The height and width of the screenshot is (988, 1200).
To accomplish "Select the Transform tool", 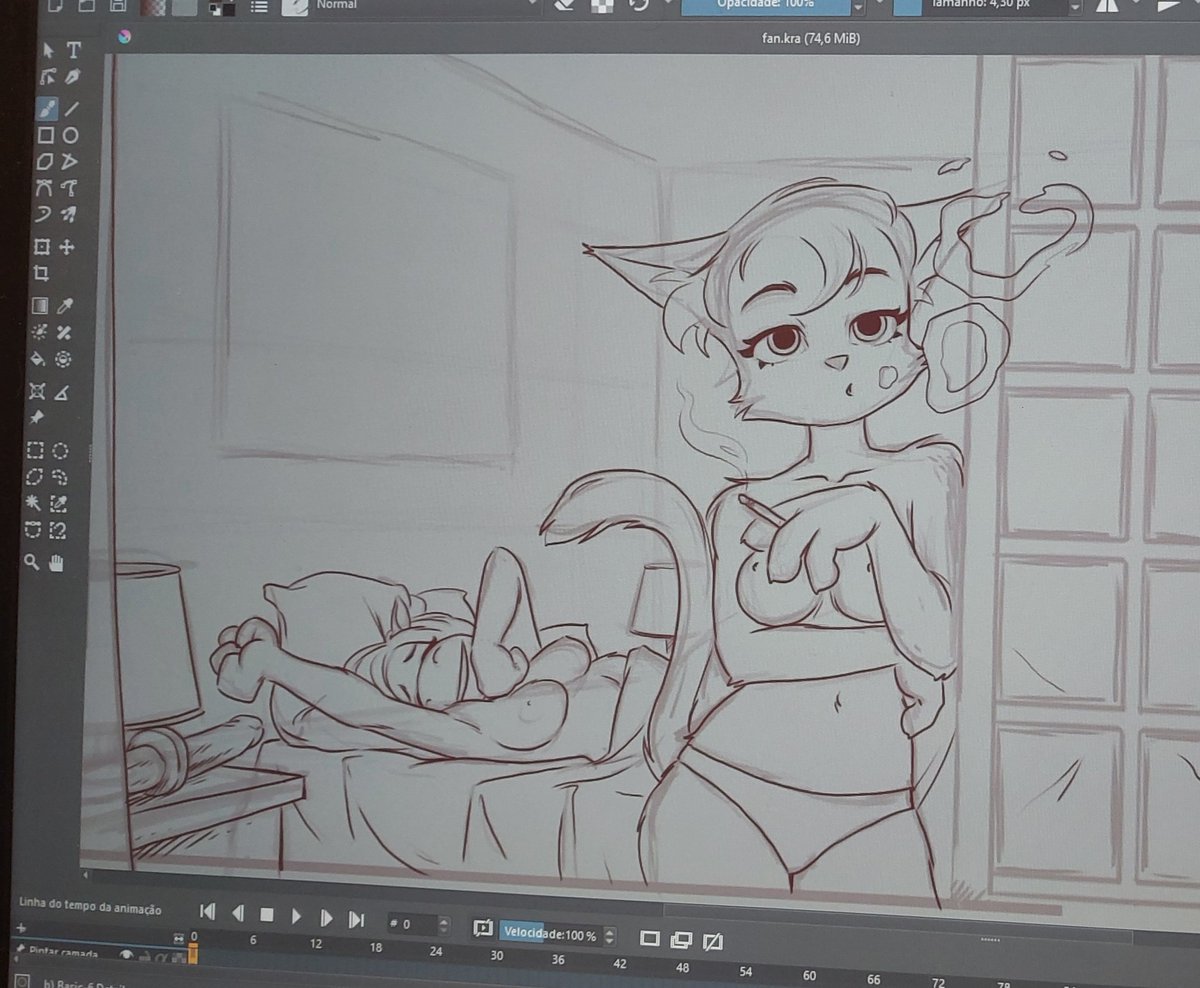I will (x=41, y=247).
